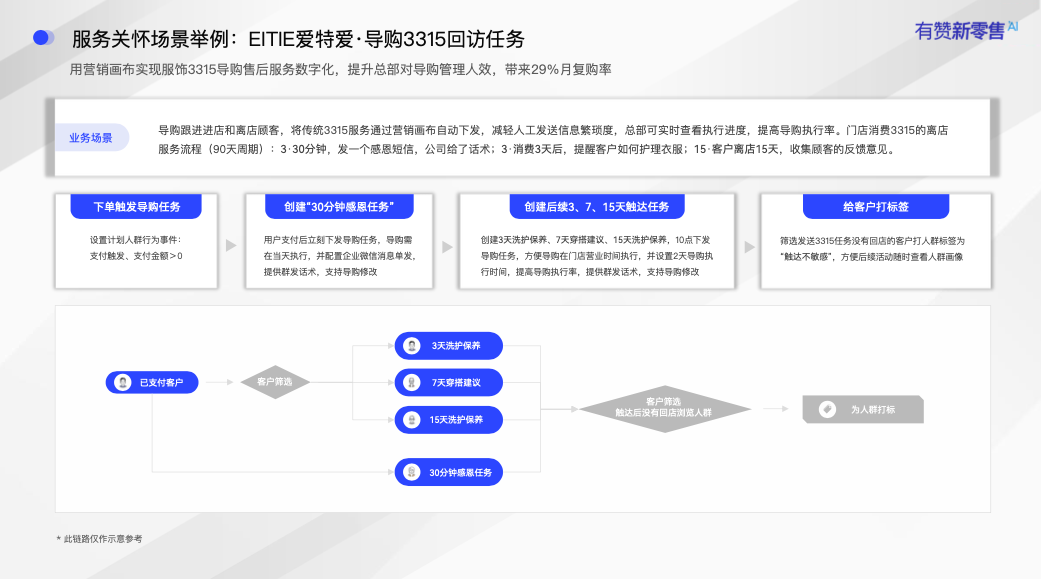Click the 为人群打标 gray node
Screen dimensions: 1041x579
863,409
